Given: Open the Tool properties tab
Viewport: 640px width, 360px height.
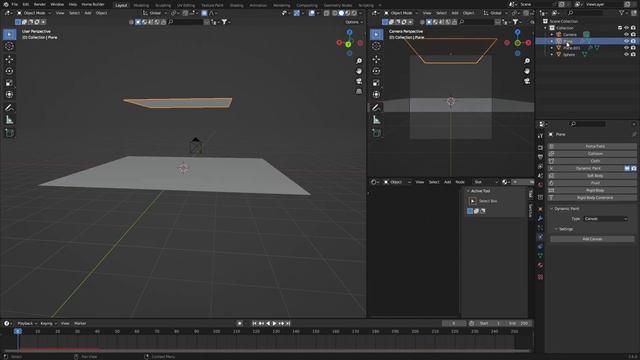Looking at the screenshot, I should point(540,136).
